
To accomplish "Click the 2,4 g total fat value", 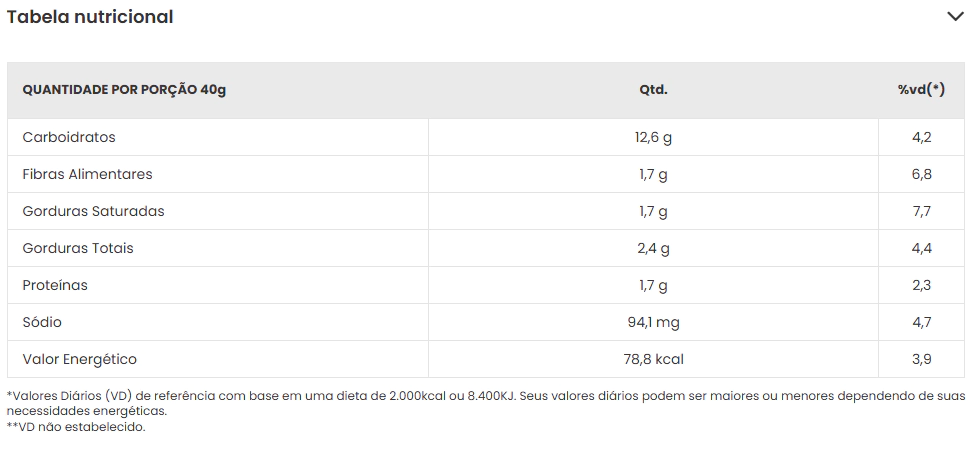I will coord(653,248).
